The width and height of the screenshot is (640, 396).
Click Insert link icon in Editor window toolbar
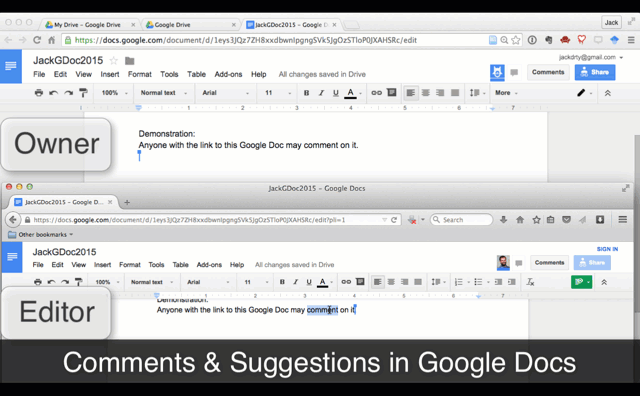(x=346, y=282)
